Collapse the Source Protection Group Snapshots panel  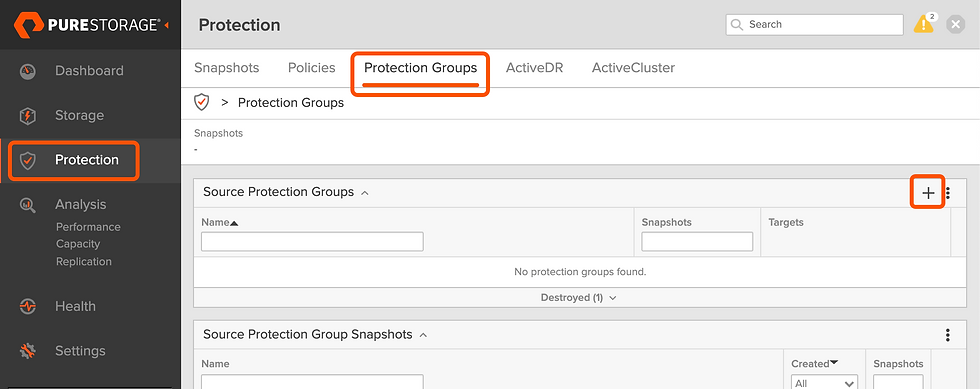(423, 335)
